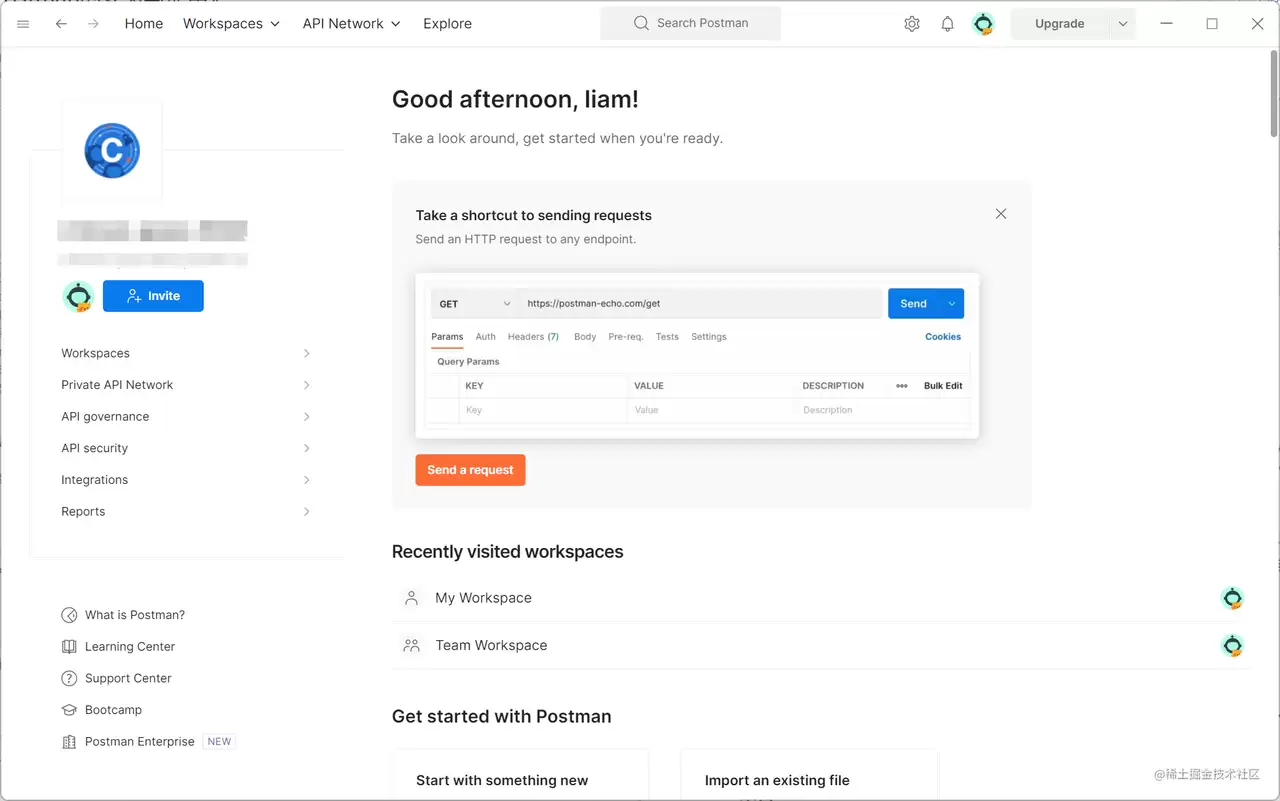The image size is (1280, 801).
Task: Click the Search Postman field
Action: (x=691, y=24)
